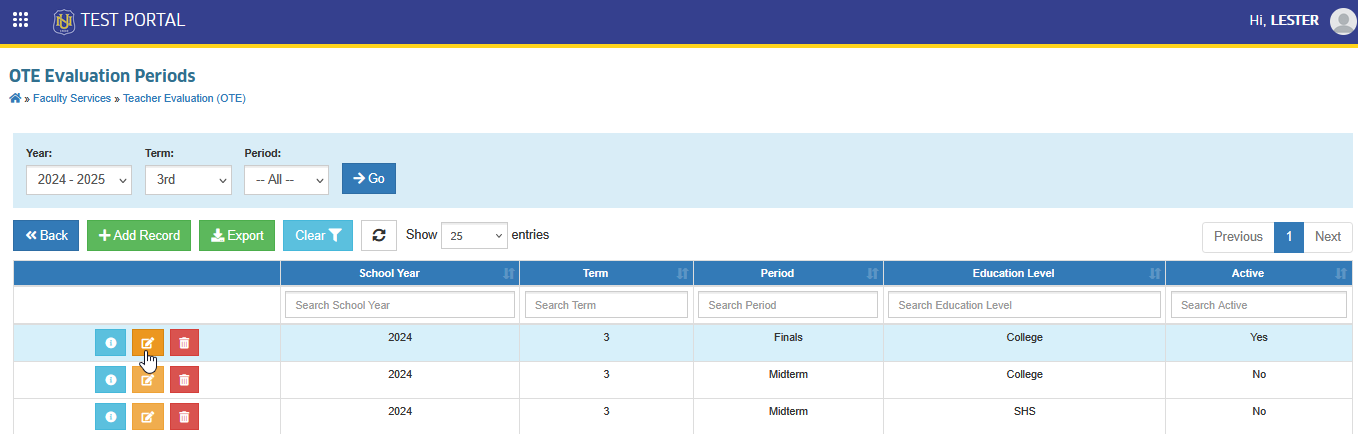Go to Faculty Services breadcrumb link
1358x434 pixels.
click(x=72, y=98)
